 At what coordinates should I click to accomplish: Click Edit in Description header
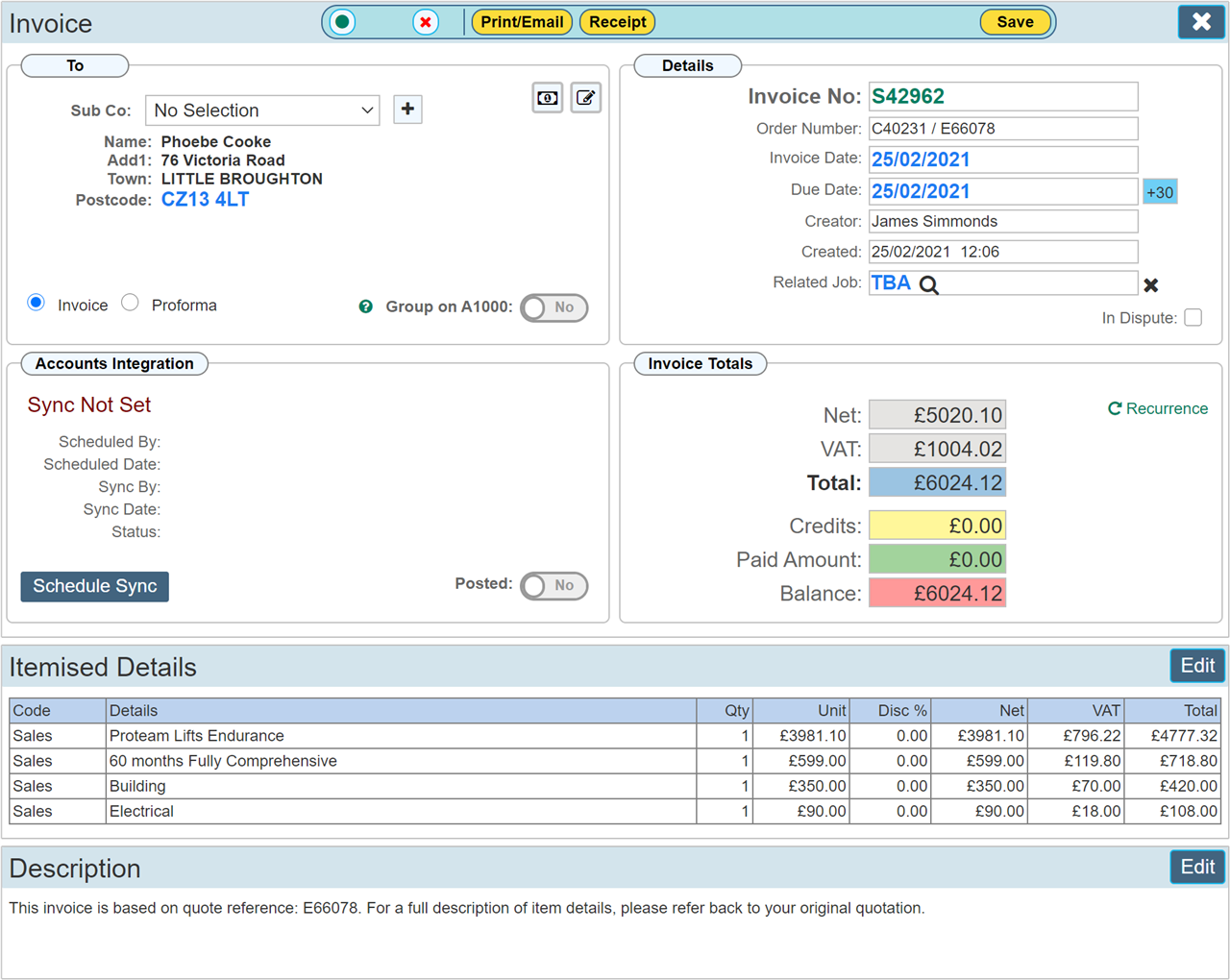(1197, 867)
